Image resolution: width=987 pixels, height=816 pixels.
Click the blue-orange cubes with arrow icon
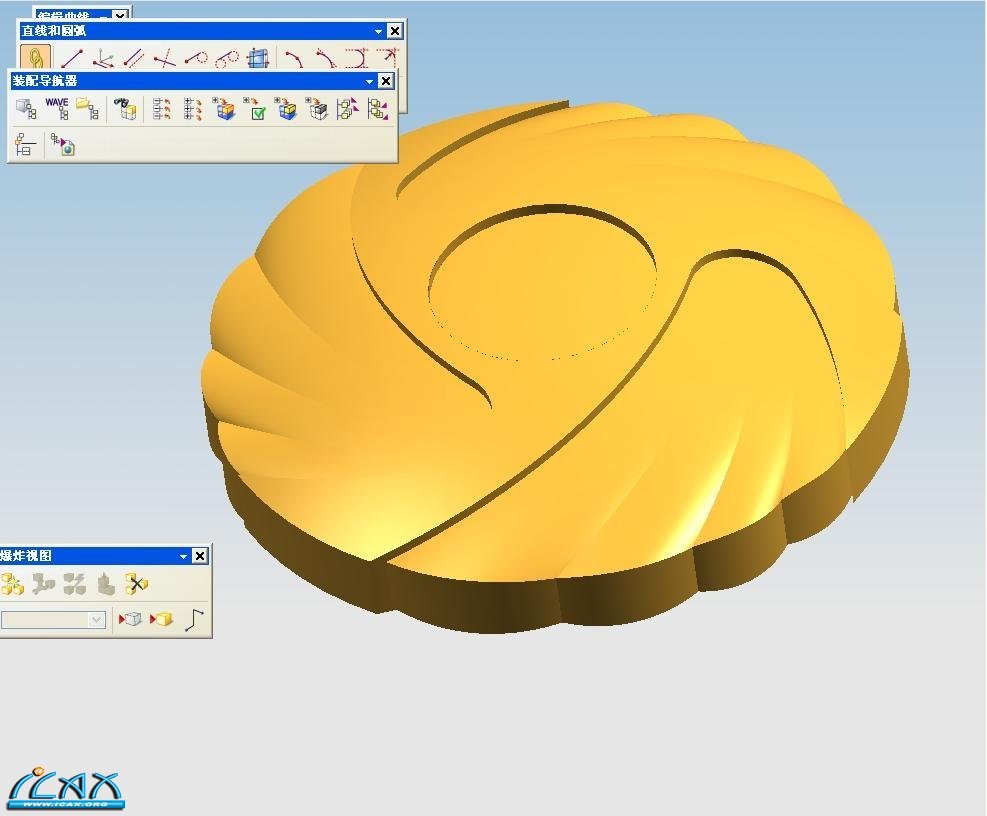click(224, 108)
